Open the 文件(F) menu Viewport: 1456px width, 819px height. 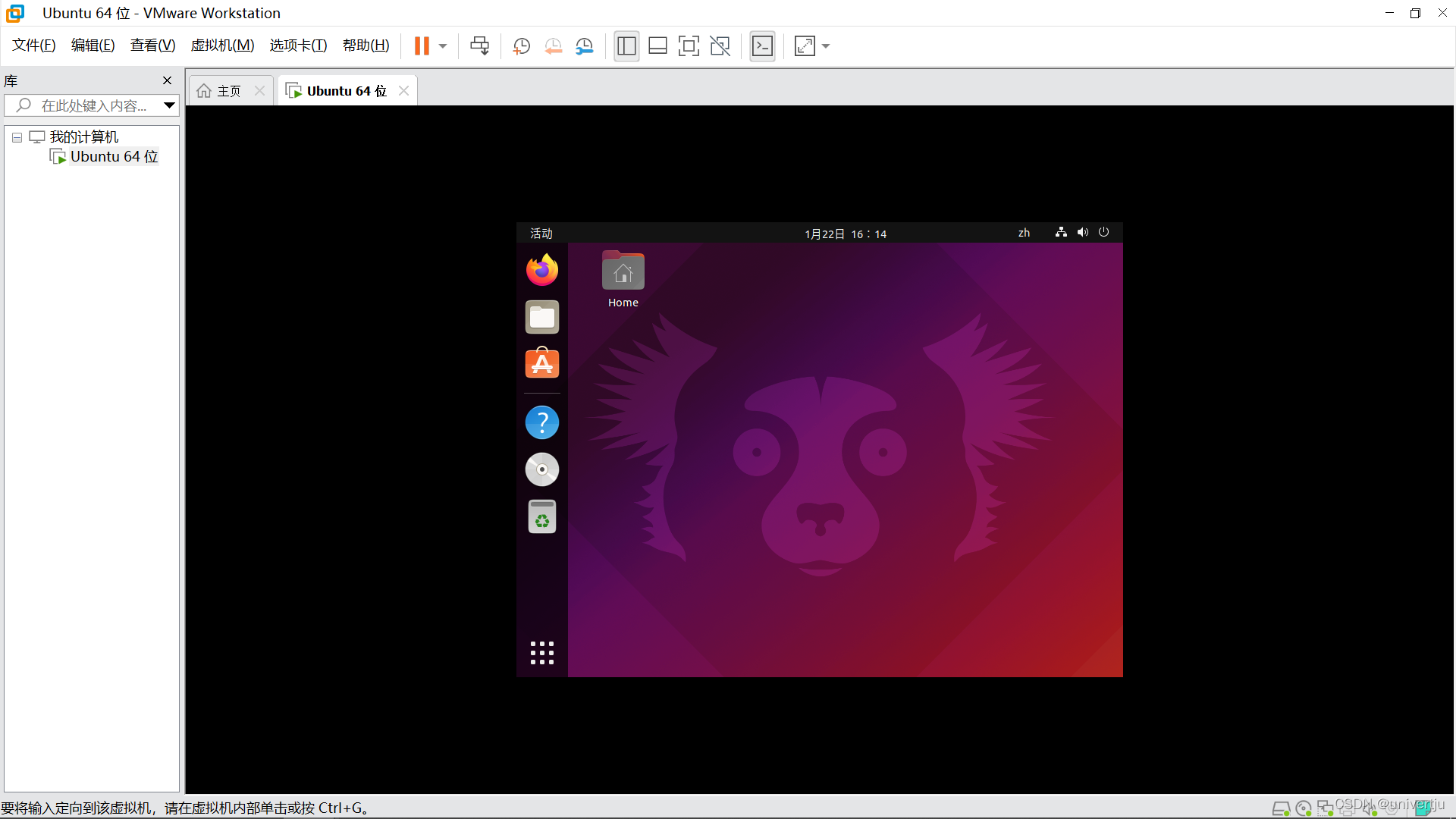tap(34, 45)
